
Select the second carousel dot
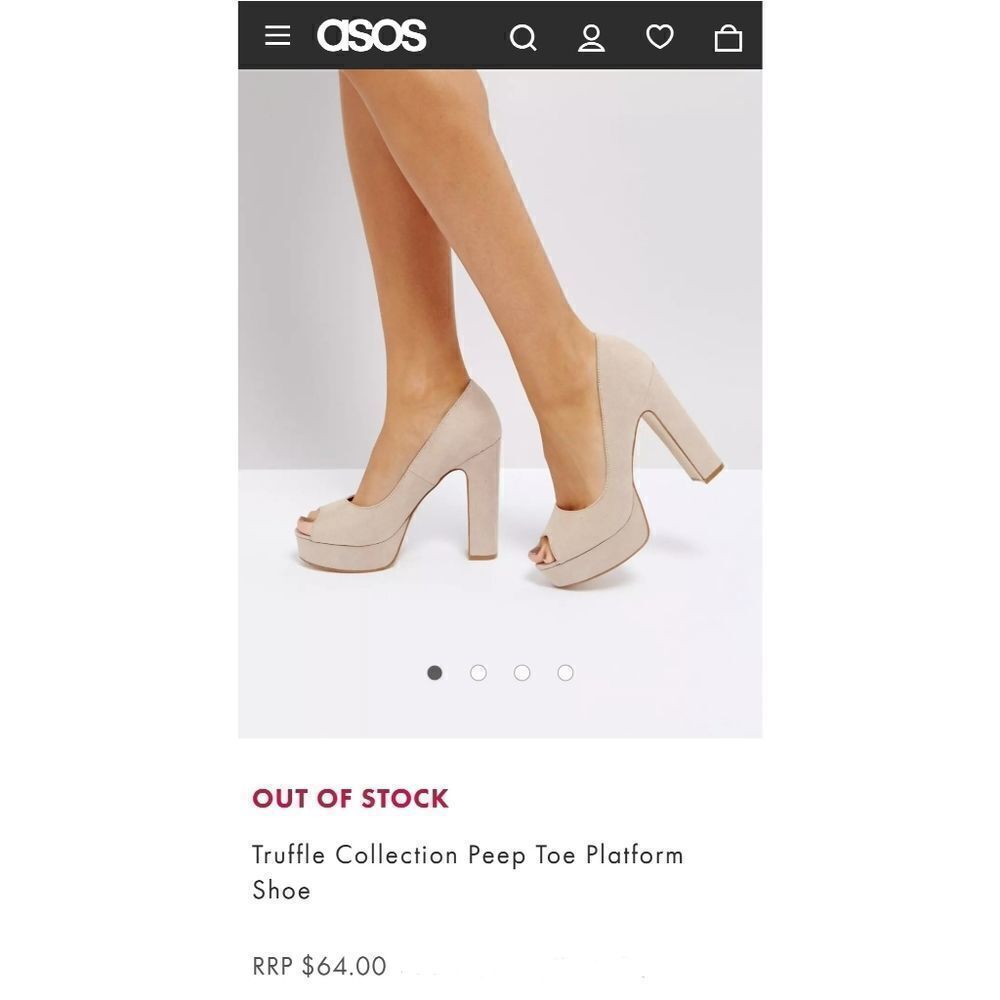(x=478, y=673)
